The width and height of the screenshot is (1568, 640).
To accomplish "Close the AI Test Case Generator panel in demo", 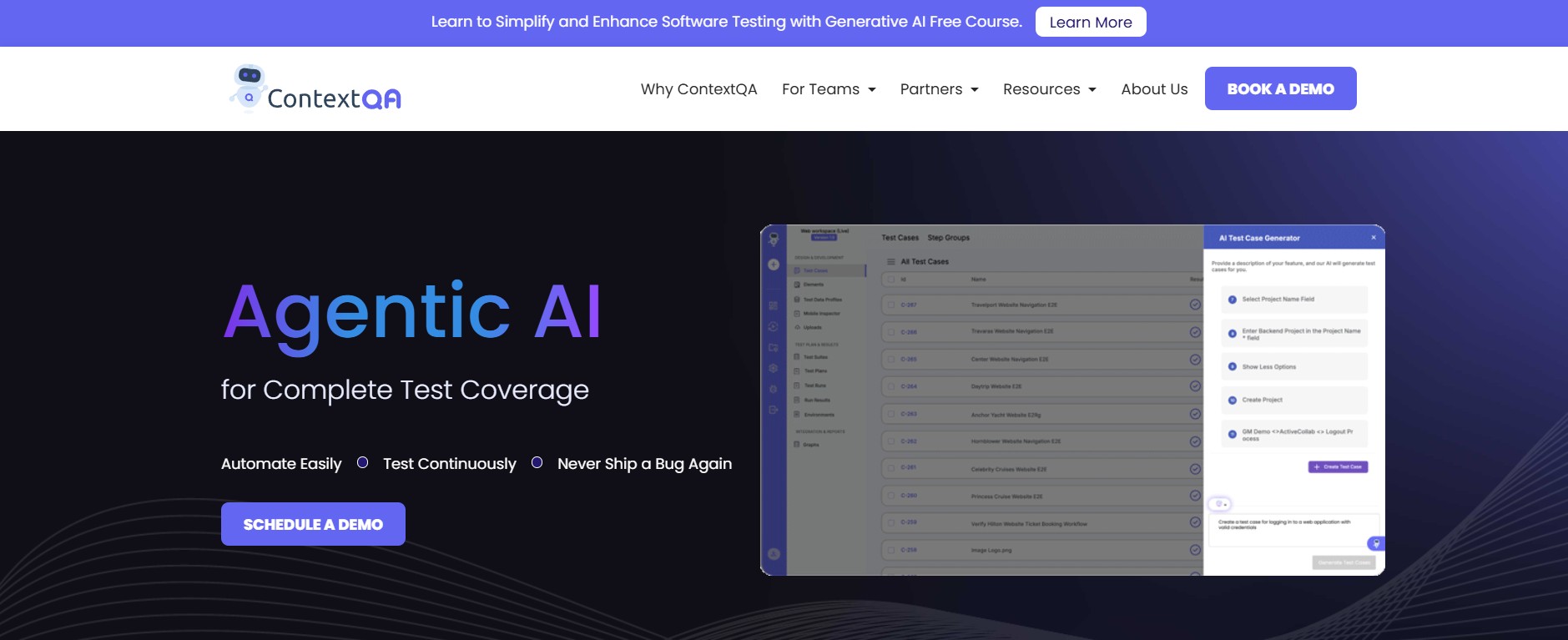I will click(x=1374, y=238).
